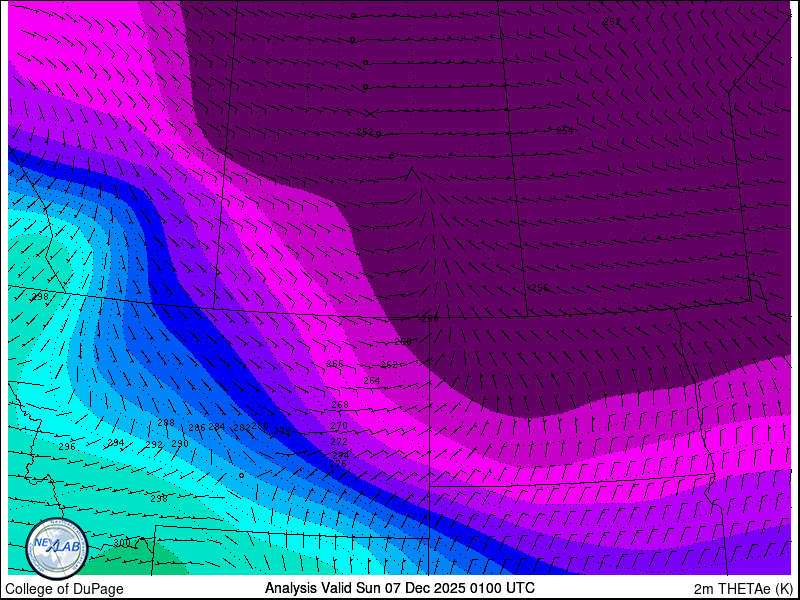Click the NEXLAB logo

57,549
